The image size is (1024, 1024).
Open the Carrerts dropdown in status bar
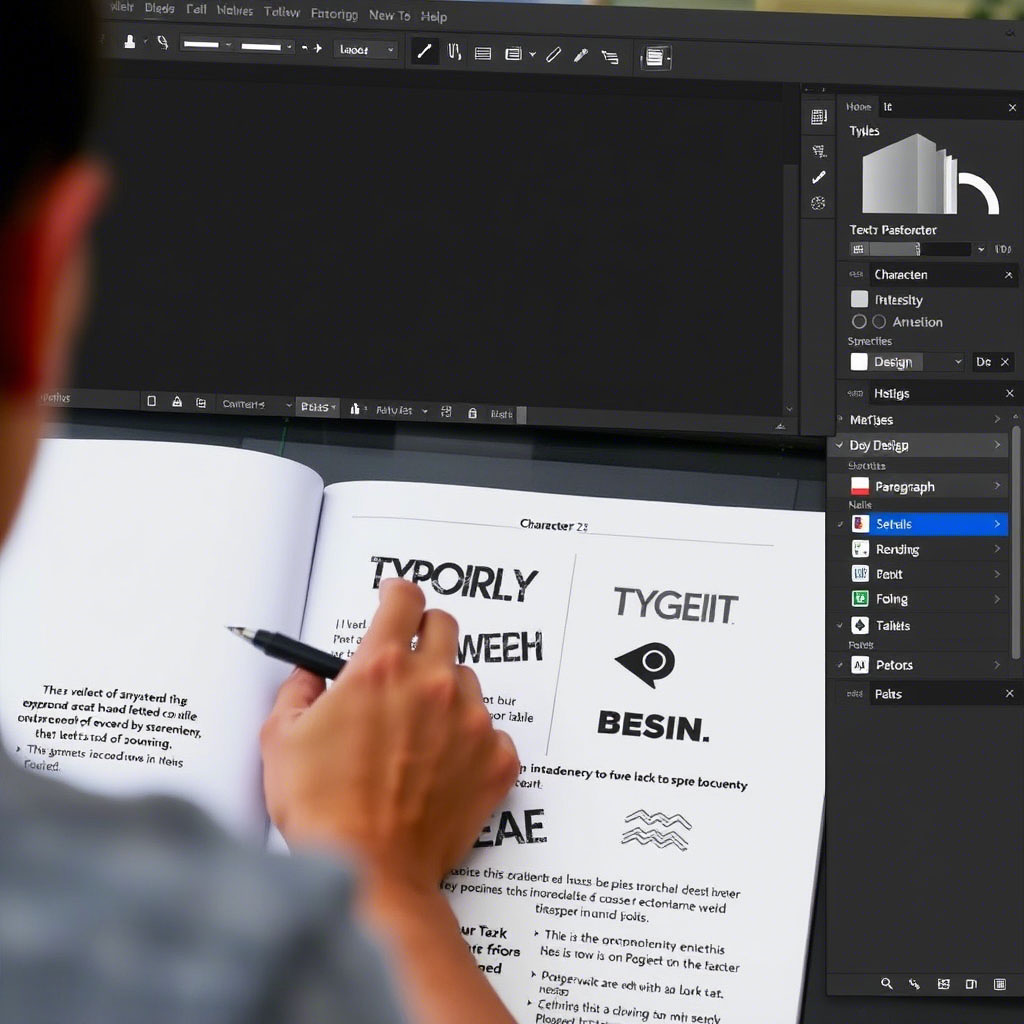tap(255, 404)
